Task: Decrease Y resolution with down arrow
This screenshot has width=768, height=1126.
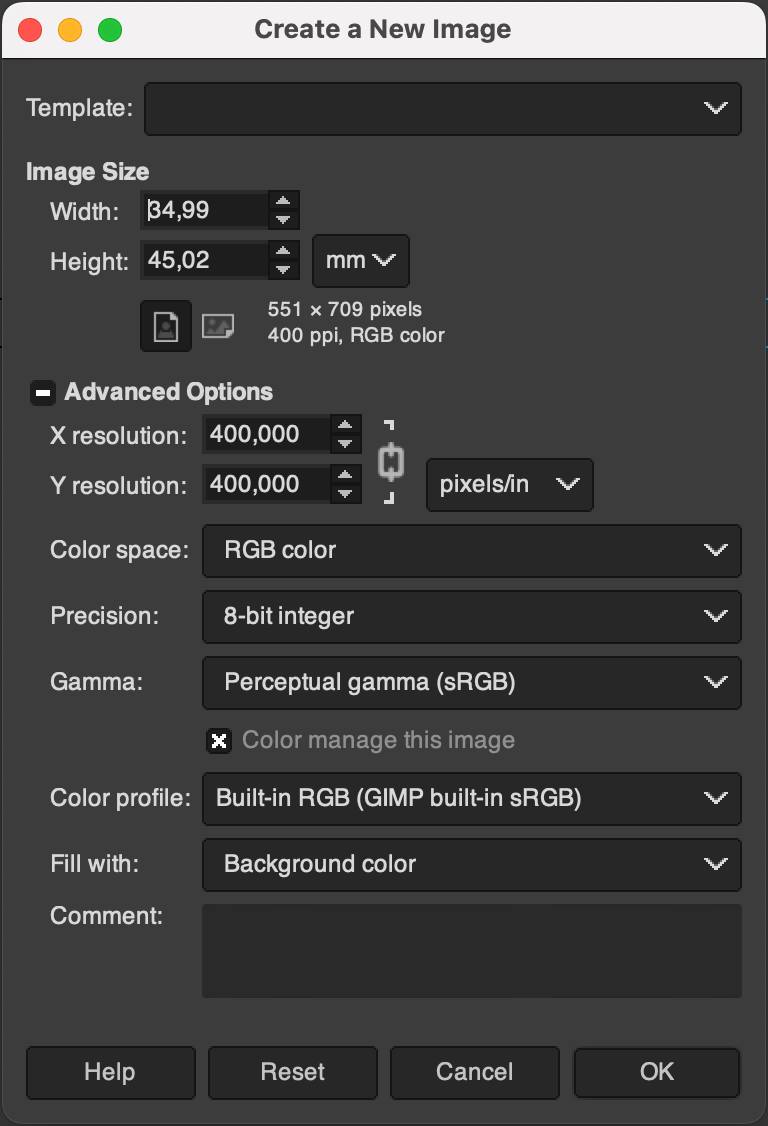Action: coord(346,493)
